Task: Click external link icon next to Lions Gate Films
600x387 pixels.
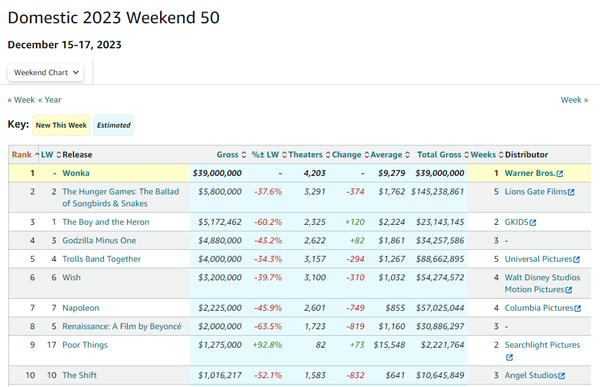Action: click(x=571, y=192)
